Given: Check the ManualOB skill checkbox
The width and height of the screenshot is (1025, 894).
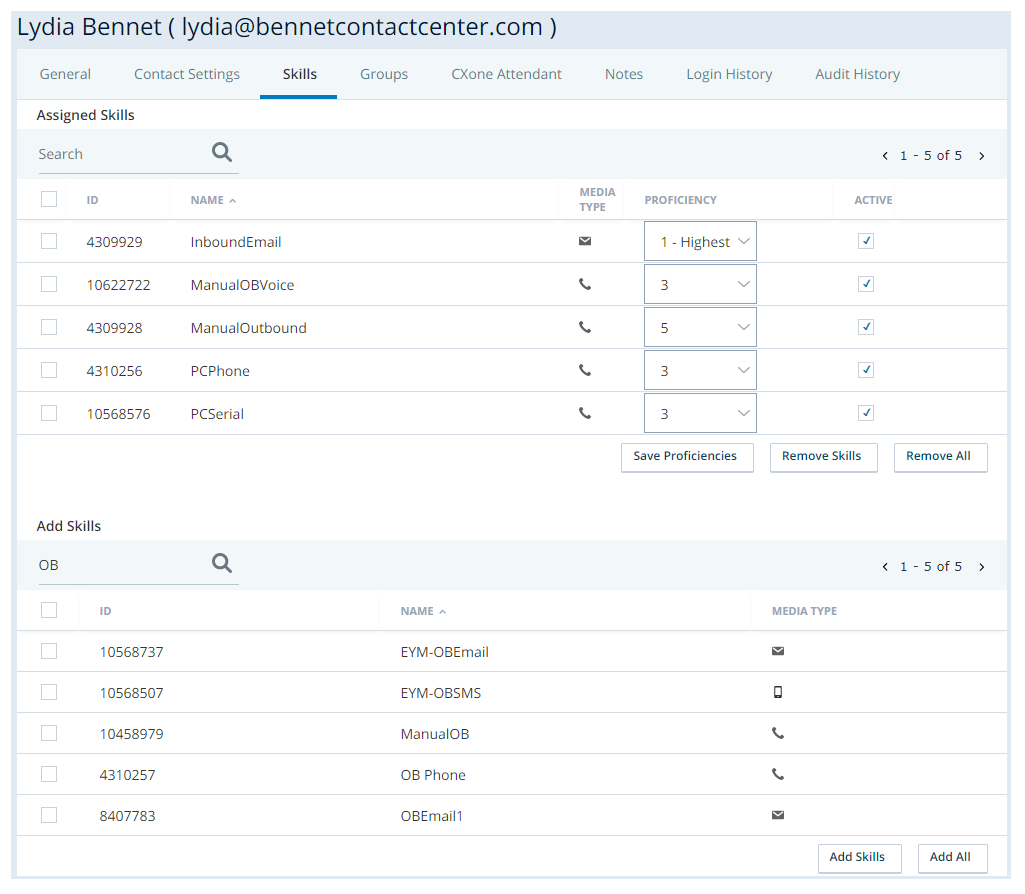Looking at the screenshot, I should point(49,733).
